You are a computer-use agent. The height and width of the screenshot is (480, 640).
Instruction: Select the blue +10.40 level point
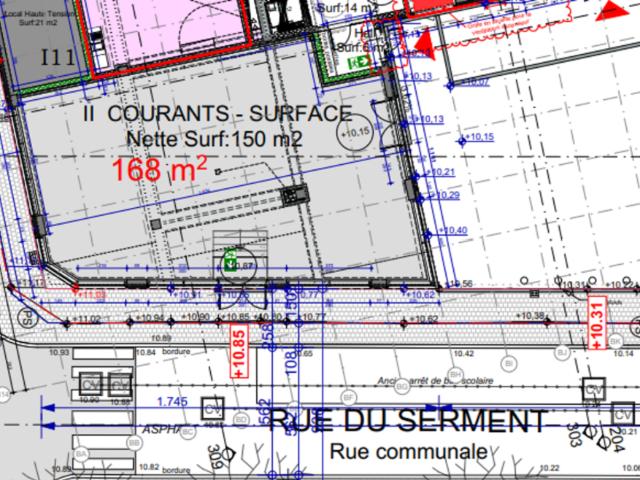pyautogui.click(x=427, y=235)
